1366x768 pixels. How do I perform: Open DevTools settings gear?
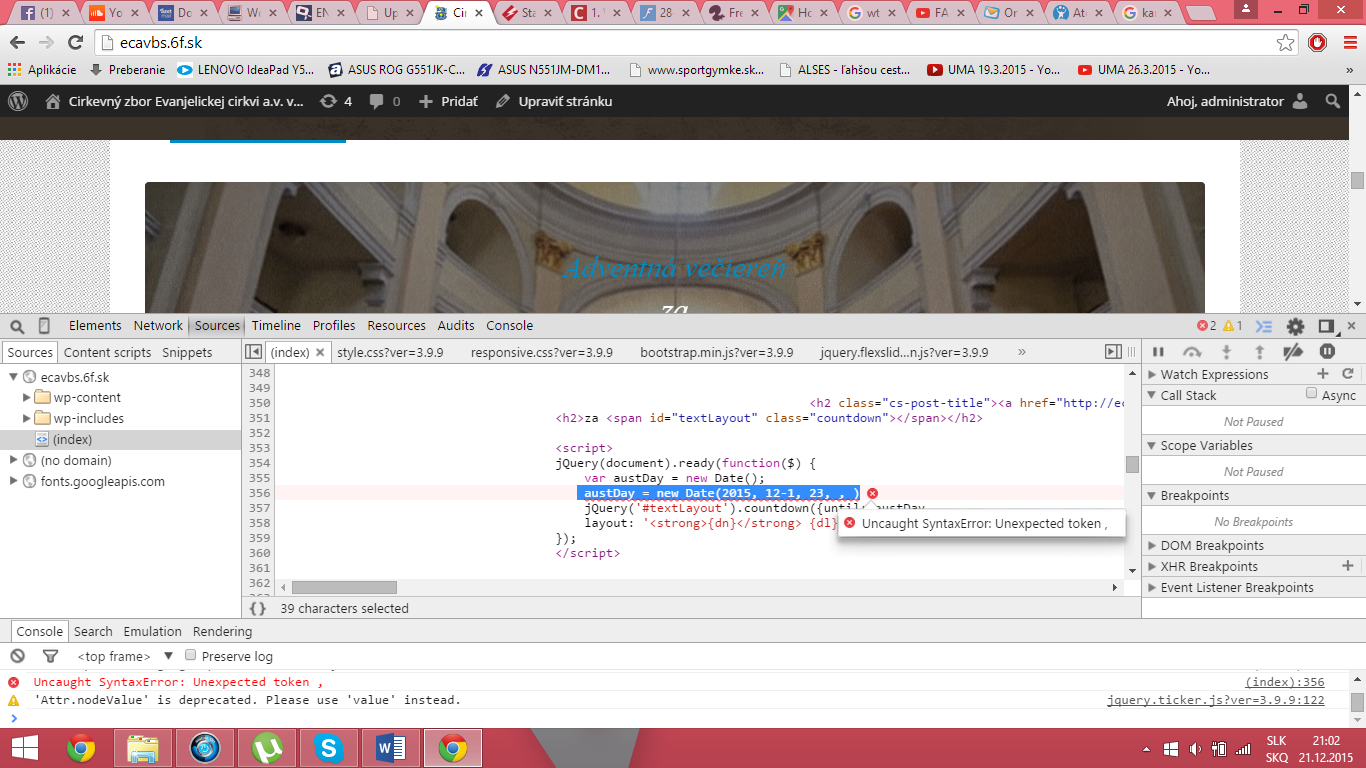point(1295,326)
